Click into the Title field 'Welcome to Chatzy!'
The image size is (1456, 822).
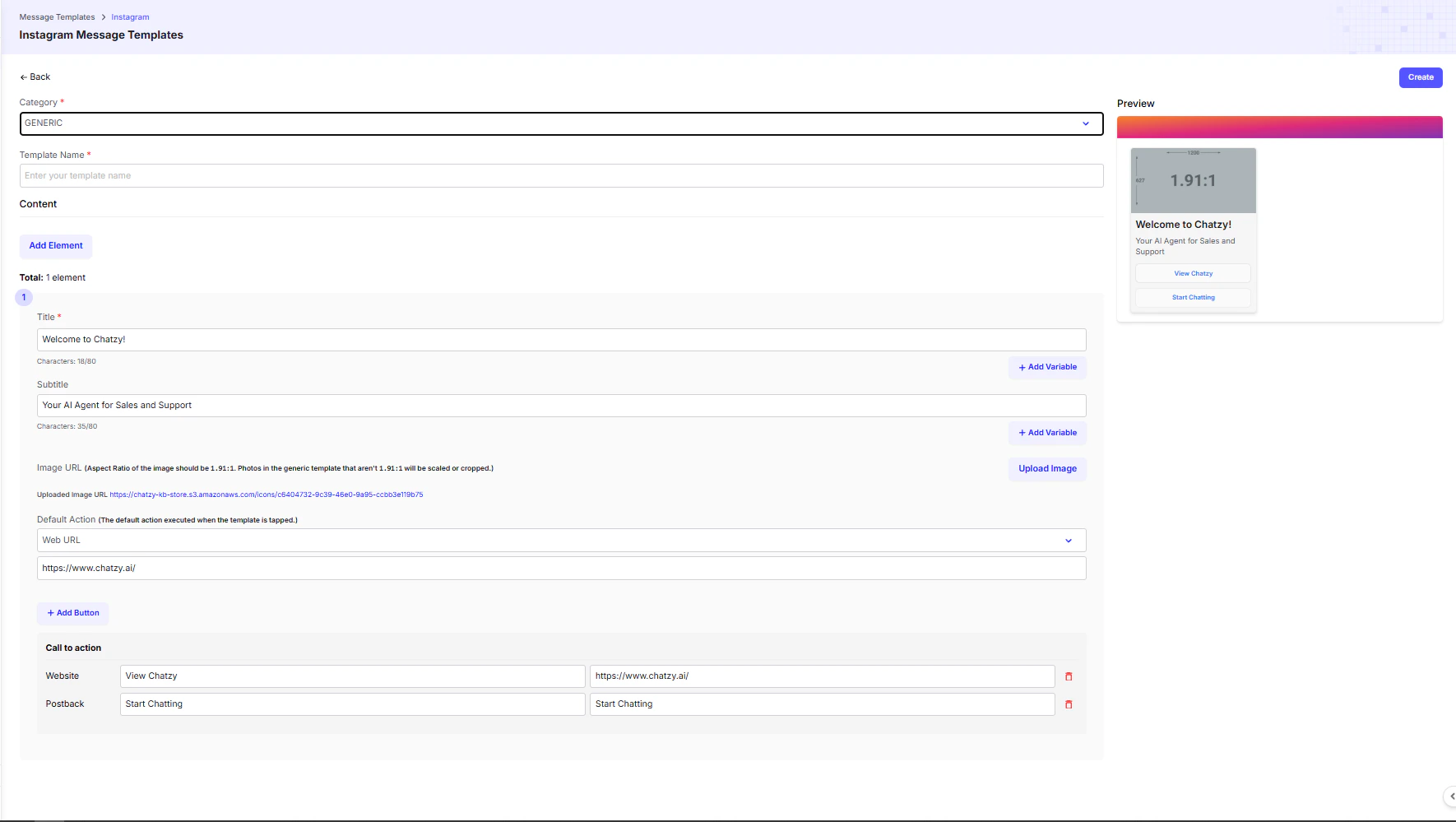coord(561,340)
